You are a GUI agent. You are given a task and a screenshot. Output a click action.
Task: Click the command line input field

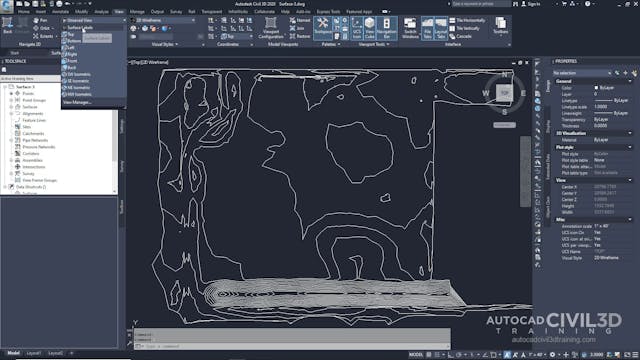click(292, 347)
